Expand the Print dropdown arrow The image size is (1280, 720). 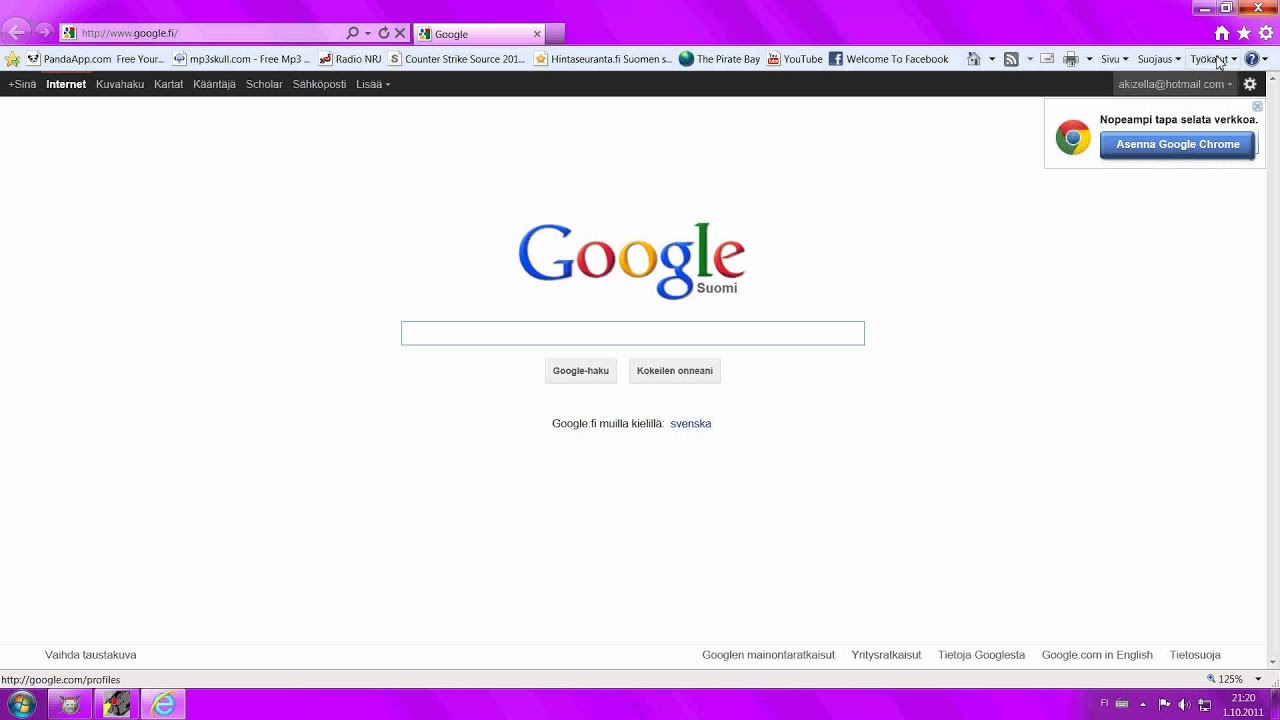[1089, 59]
